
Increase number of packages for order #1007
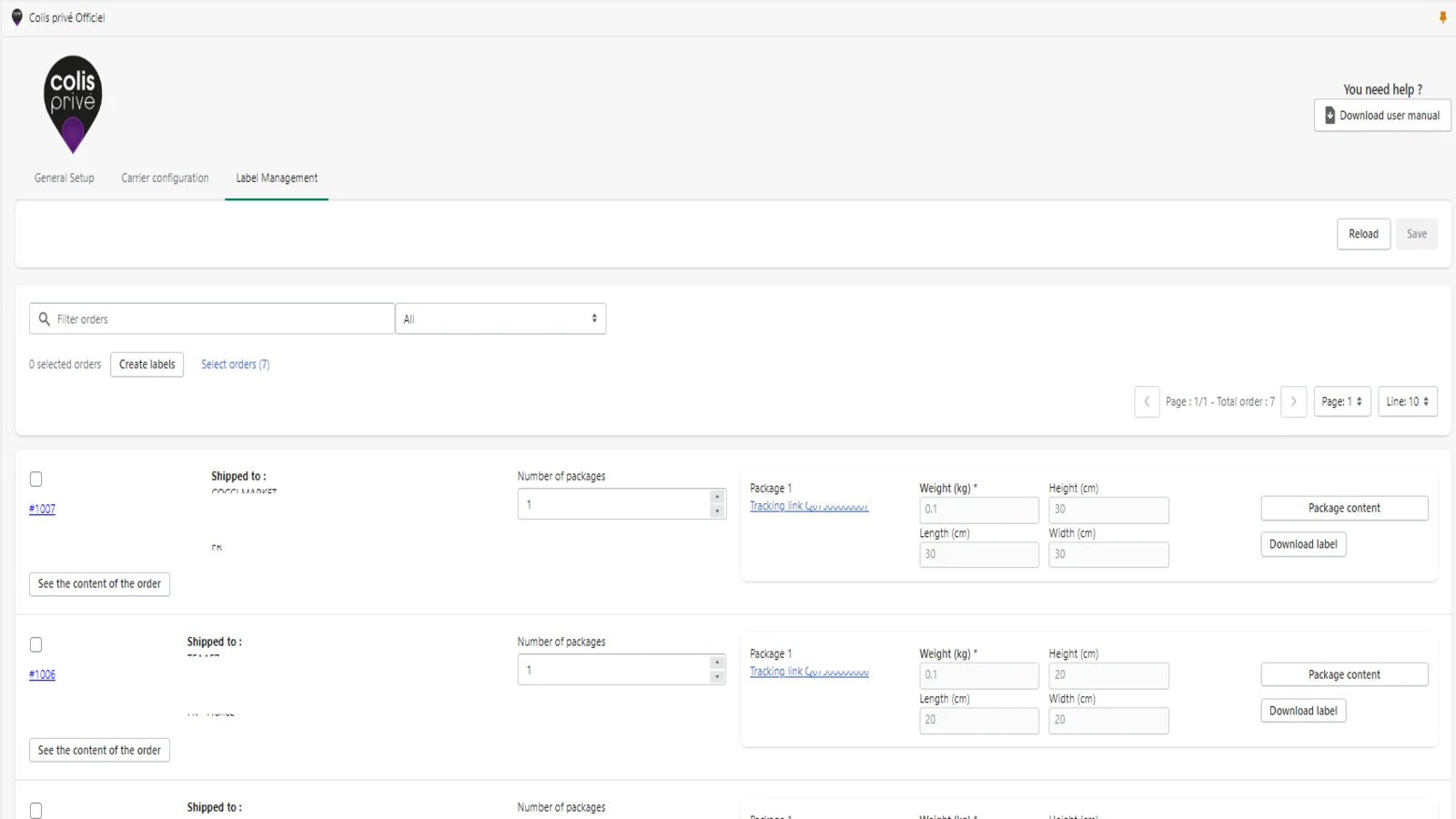click(717, 497)
